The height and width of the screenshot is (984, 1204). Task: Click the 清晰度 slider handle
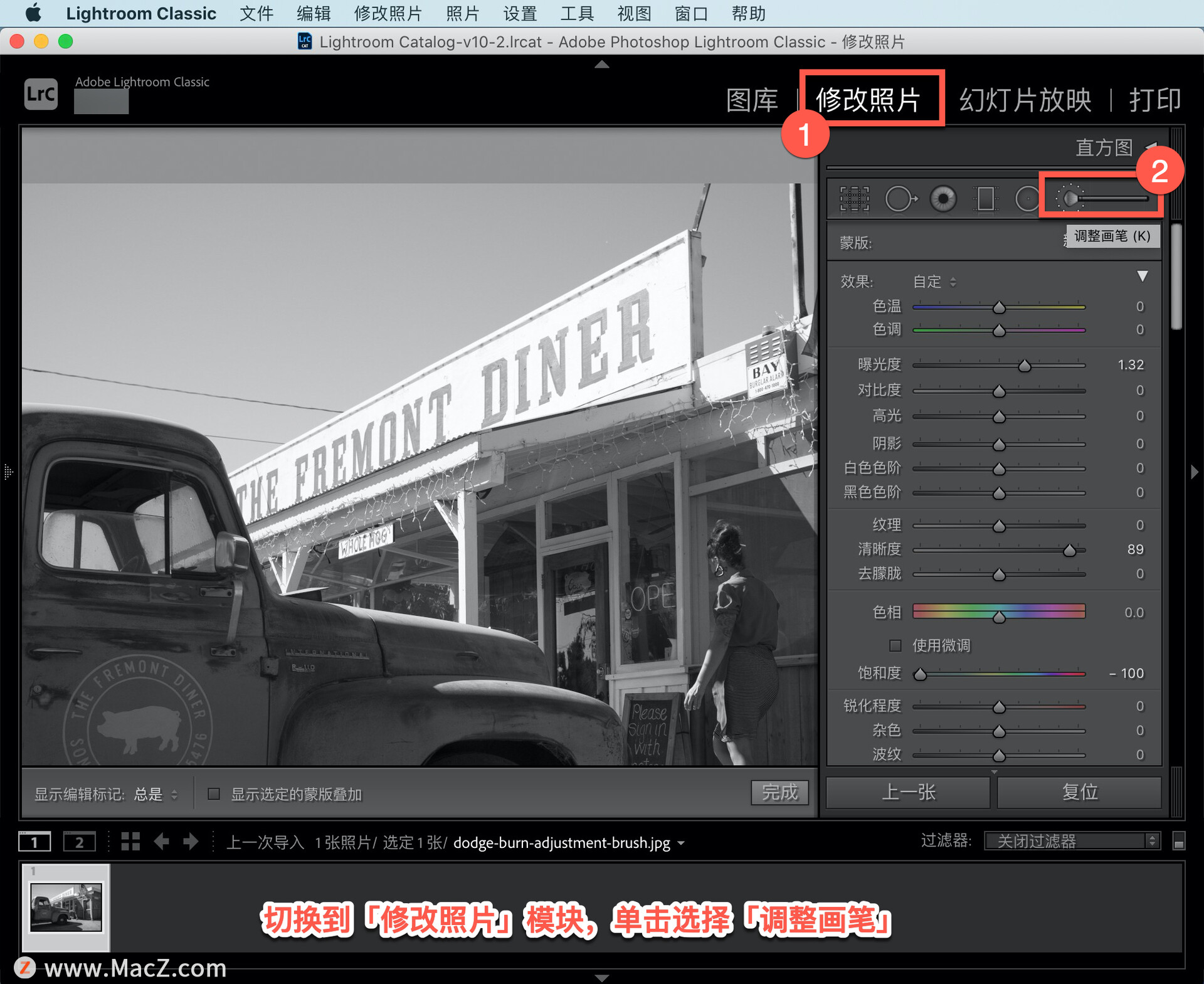pos(1070,550)
